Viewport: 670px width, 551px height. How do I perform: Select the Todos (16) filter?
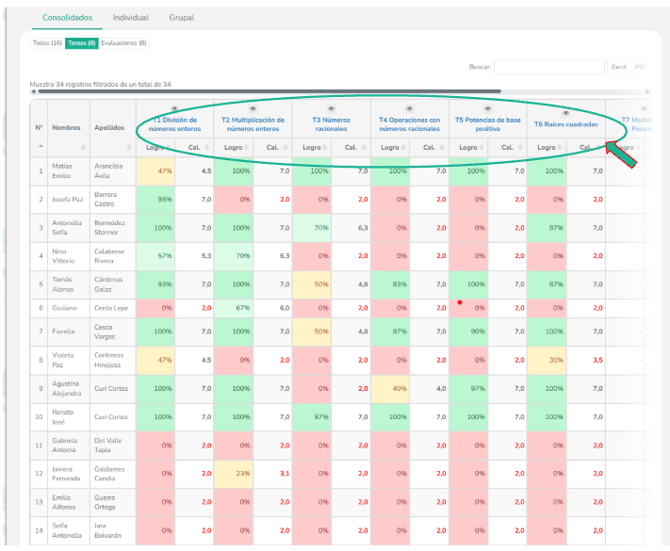47,43
